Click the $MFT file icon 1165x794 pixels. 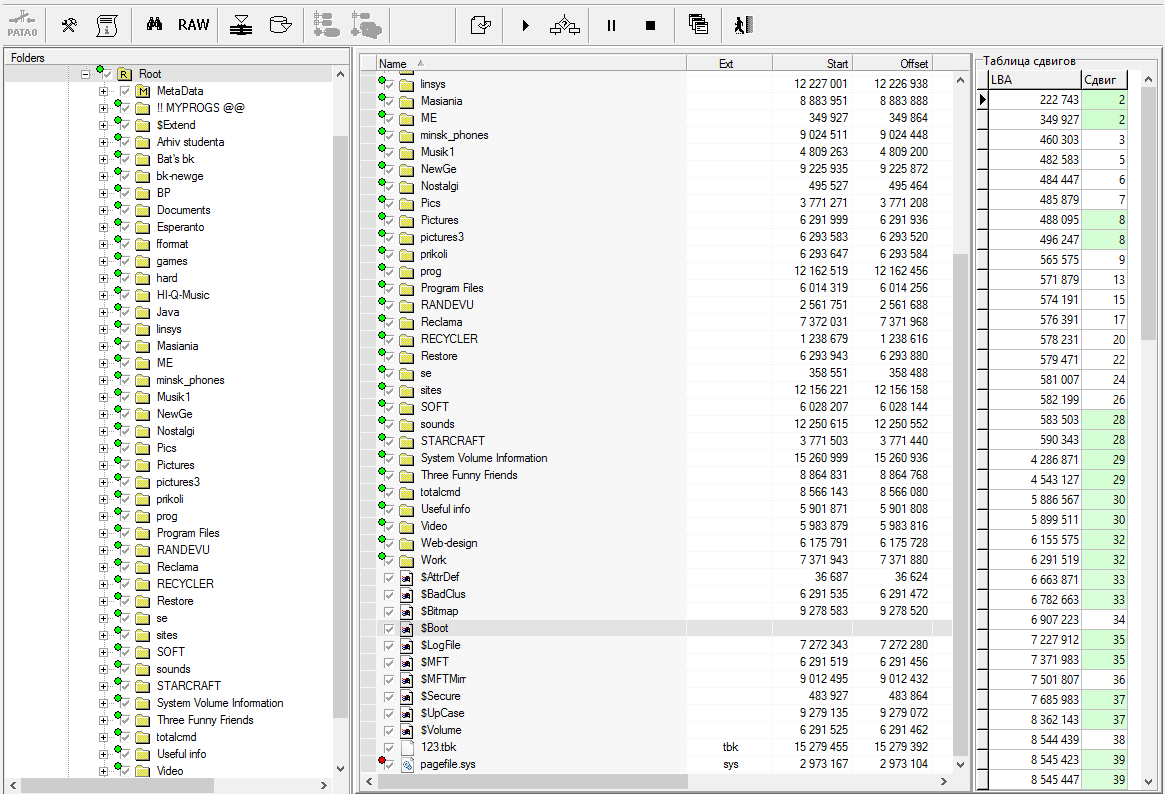pyautogui.click(x=406, y=662)
